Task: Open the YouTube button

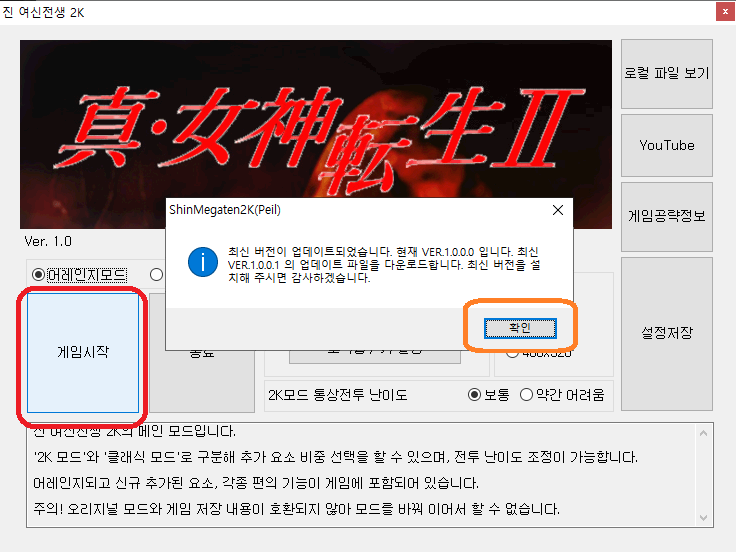Action: 667,146
